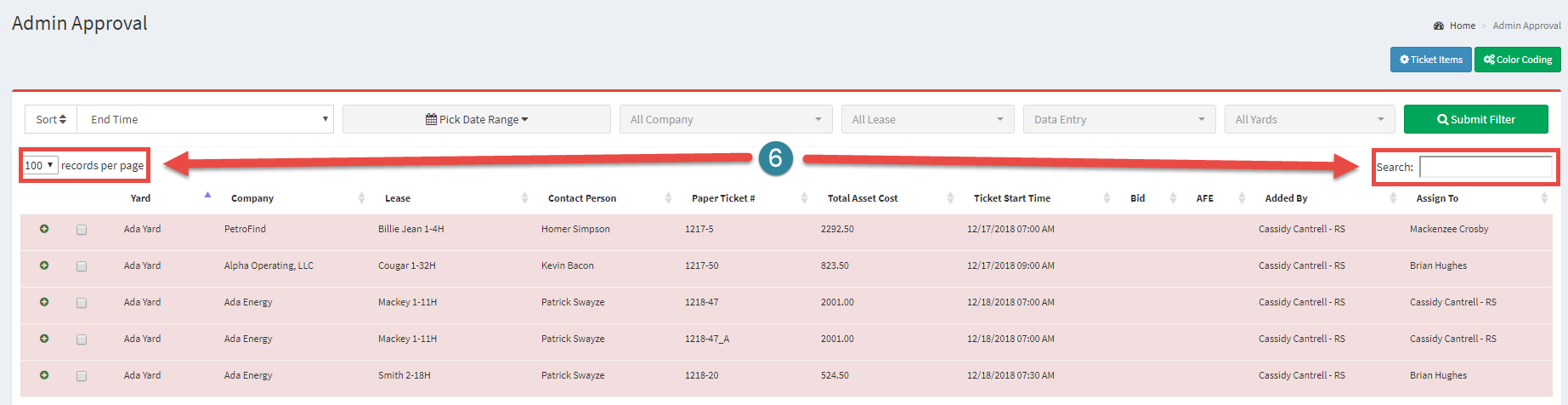Click sort arrows beside Assign To column

point(1544,198)
